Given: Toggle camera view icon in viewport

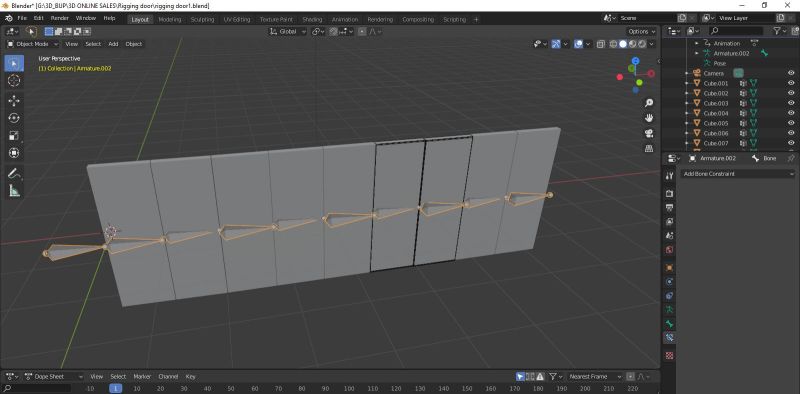Looking at the screenshot, I should point(648,133).
